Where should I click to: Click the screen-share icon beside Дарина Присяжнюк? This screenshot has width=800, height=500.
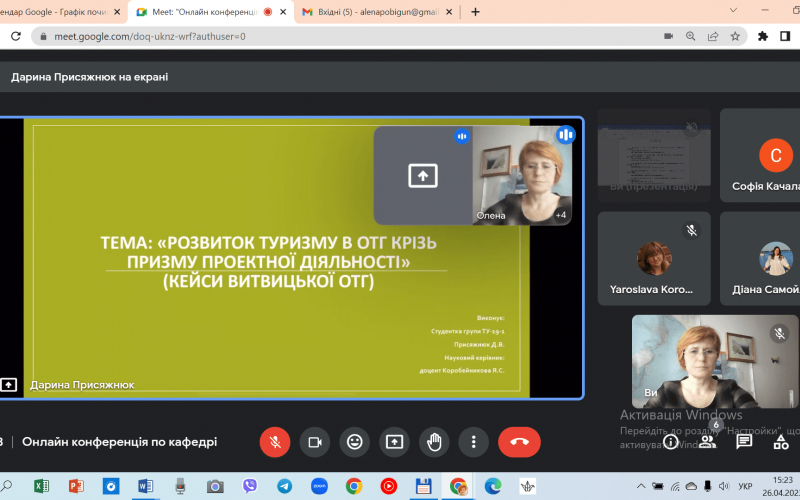[9, 385]
